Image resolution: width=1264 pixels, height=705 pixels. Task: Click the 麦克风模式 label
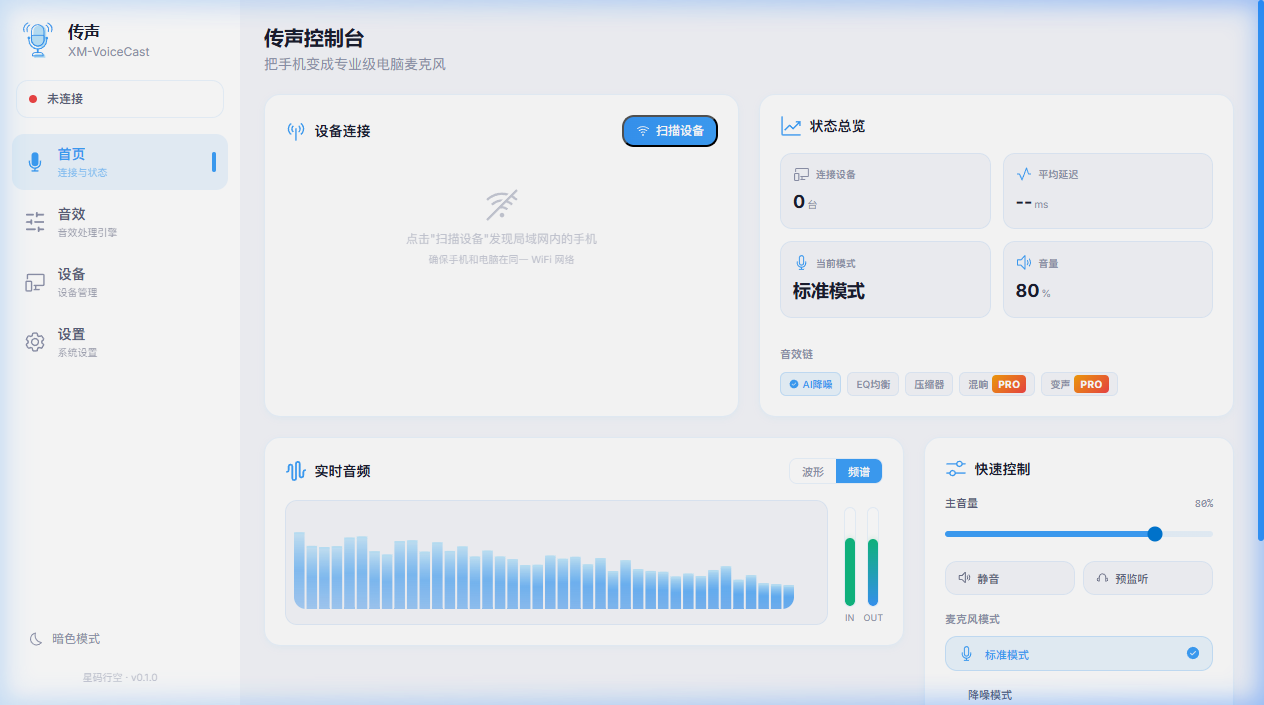pyautogui.click(x=973, y=620)
